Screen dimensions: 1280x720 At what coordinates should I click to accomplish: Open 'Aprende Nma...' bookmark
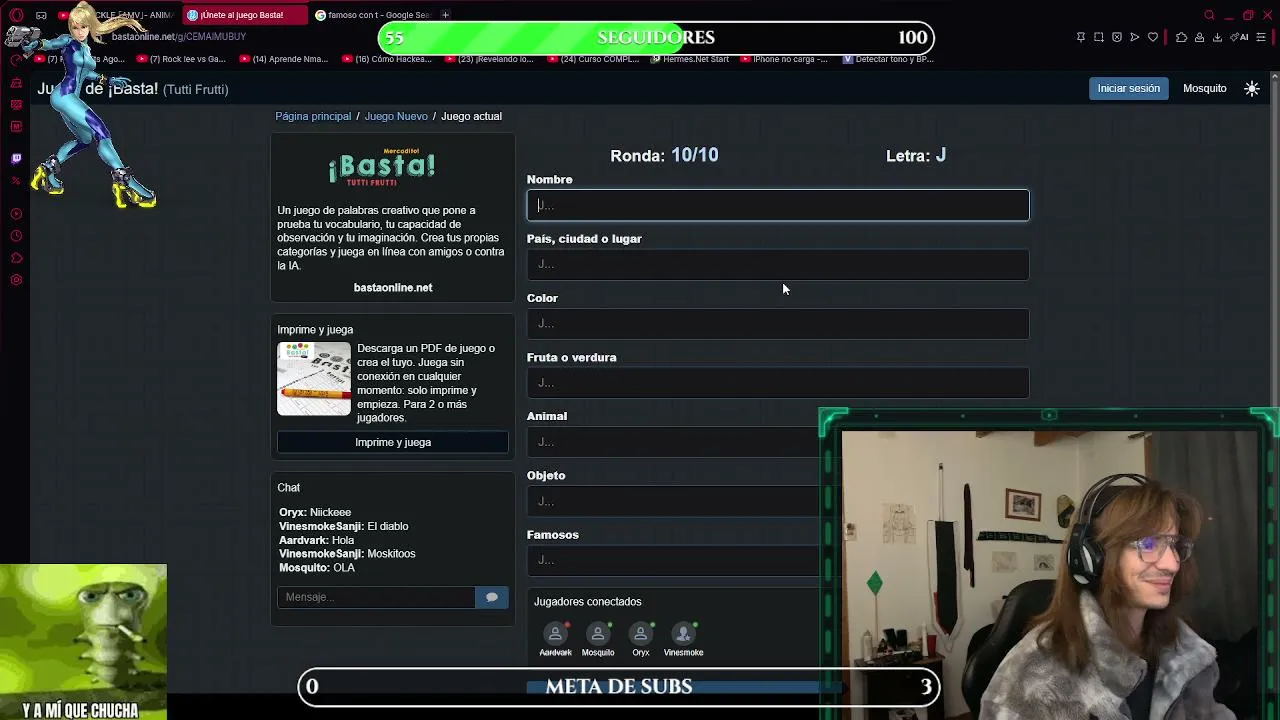(x=283, y=59)
